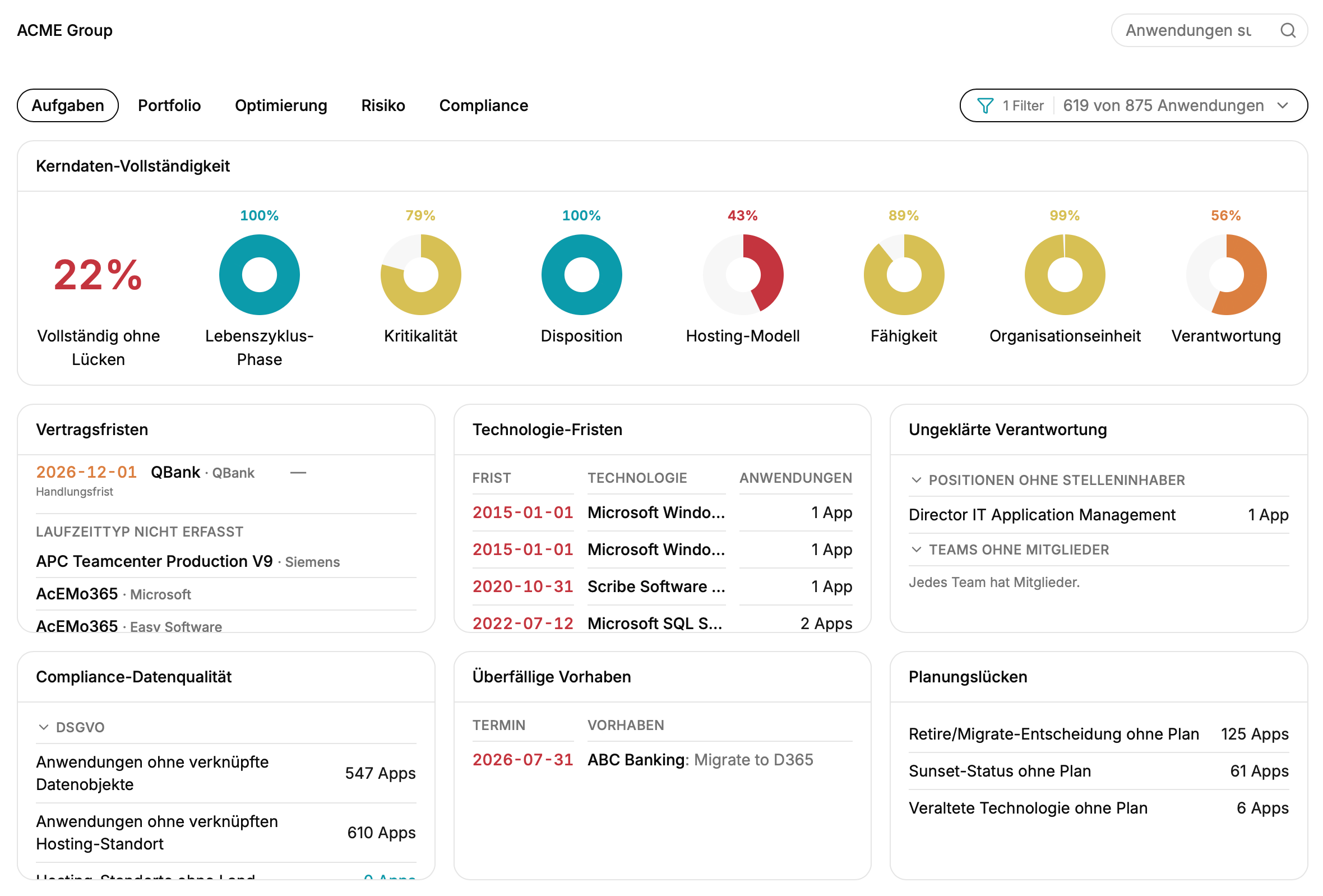Viewport: 1323px width, 896px height.
Task: Click the Termin column header
Action: [499, 724]
